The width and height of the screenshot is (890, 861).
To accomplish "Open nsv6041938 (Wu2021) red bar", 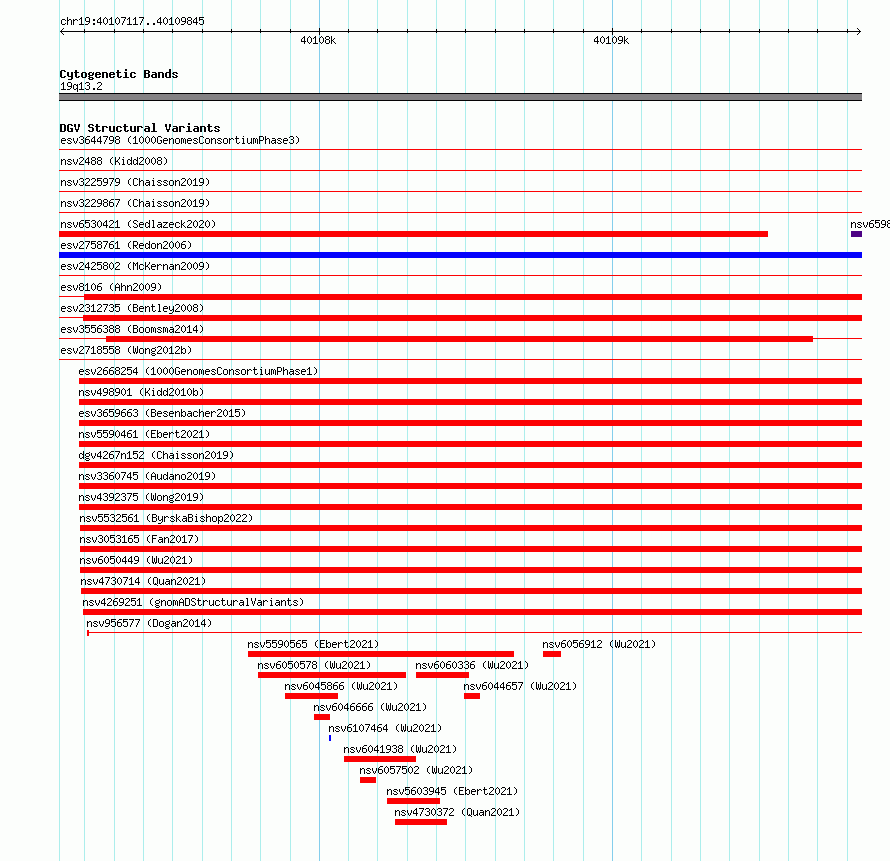I will pyautogui.click(x=380, y=759).
